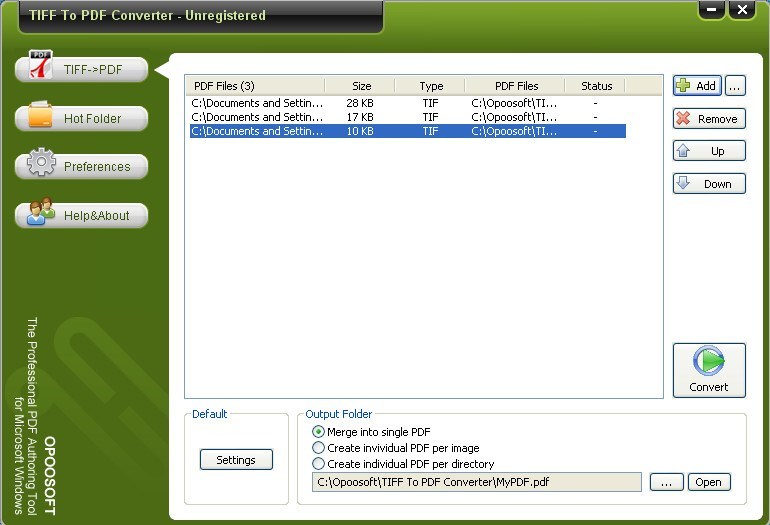Move the selected file Up
This screenshot has height=525, width=770.
click(x=709, y=151)
